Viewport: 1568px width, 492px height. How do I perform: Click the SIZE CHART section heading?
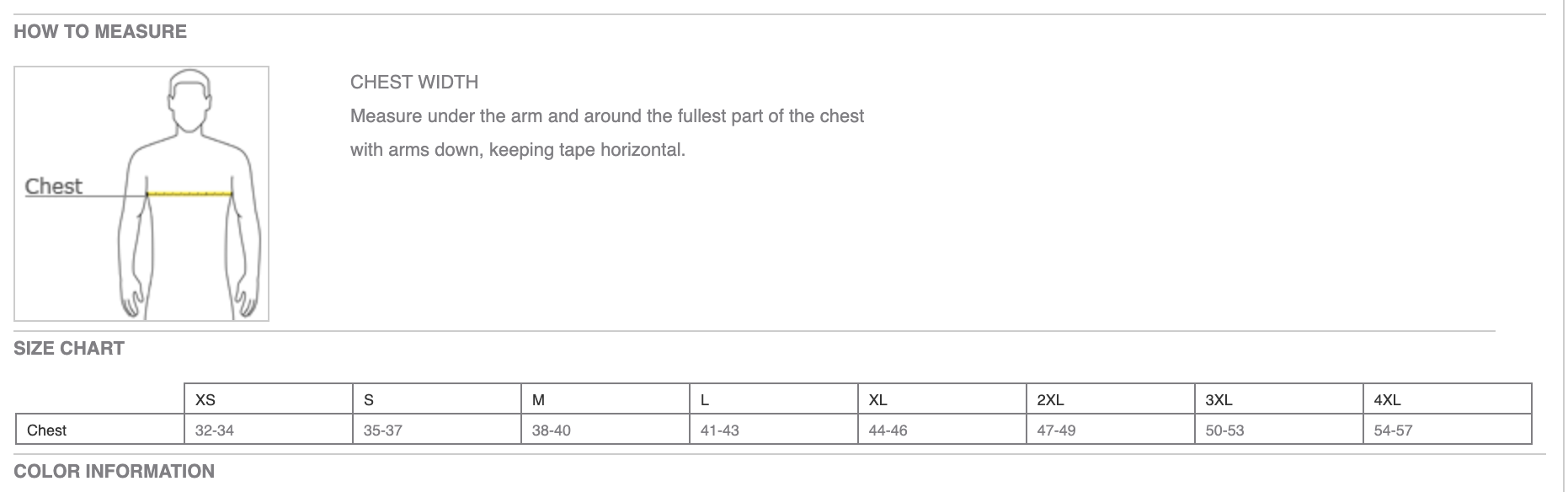[69, 349]
